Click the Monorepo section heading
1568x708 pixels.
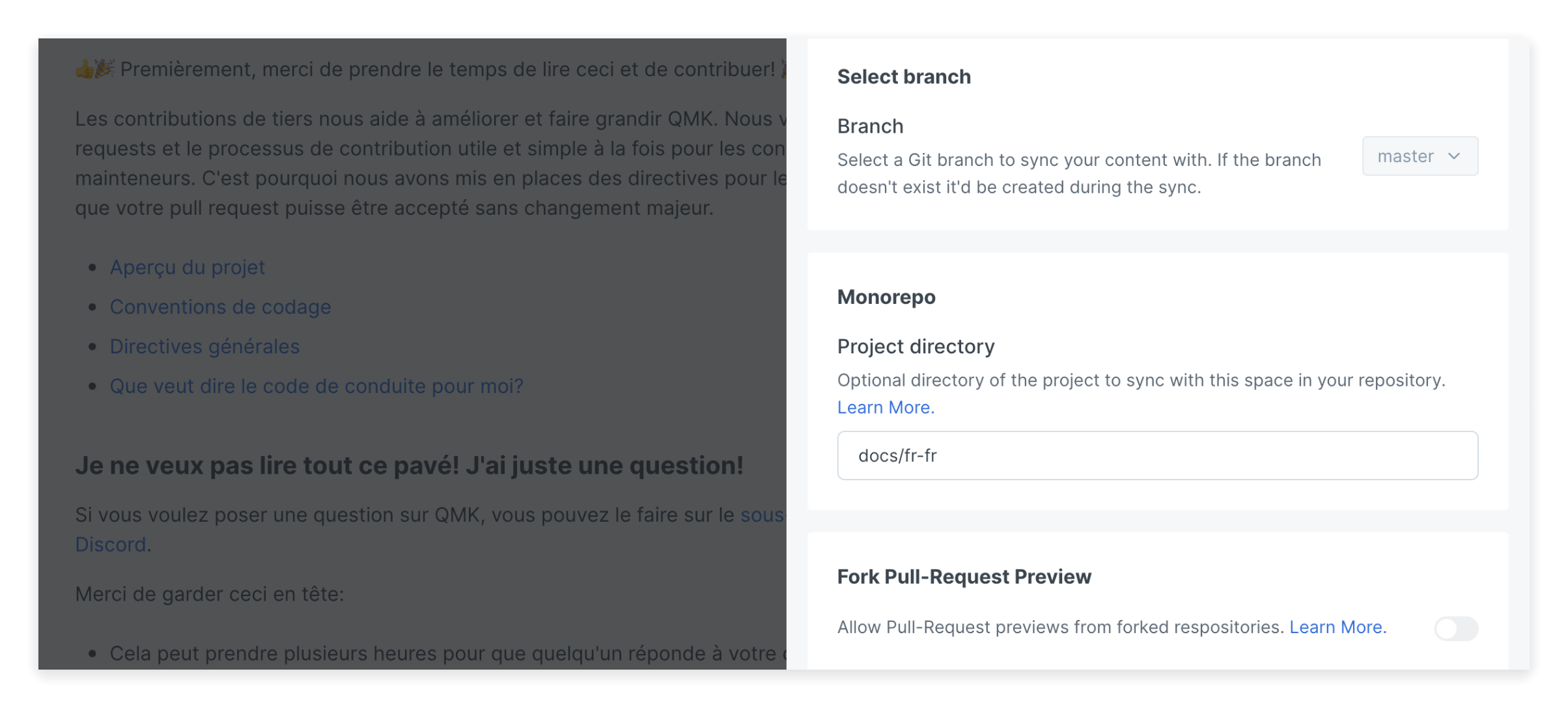click(x=886, y=297)
